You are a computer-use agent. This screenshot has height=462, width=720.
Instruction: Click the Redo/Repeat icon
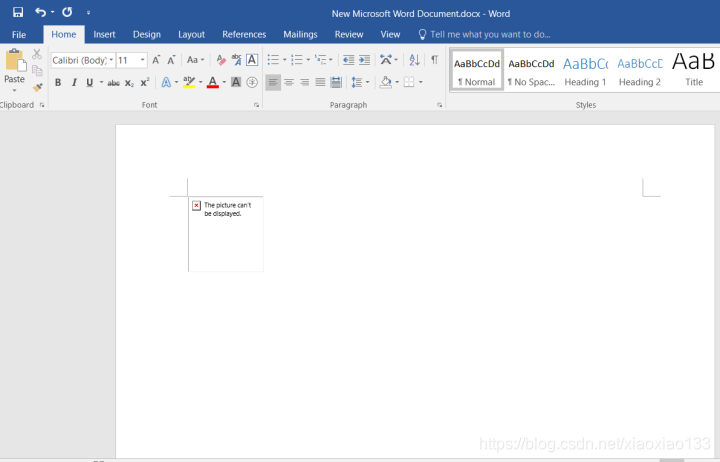coord(68,12)
